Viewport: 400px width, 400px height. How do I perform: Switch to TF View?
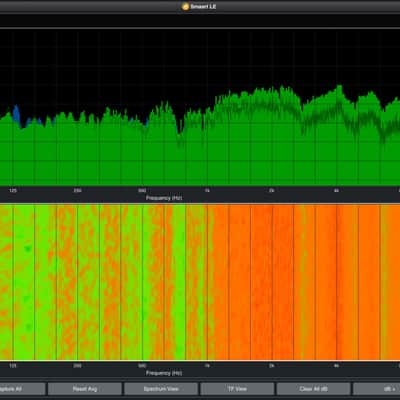click(x=237, y=389)
